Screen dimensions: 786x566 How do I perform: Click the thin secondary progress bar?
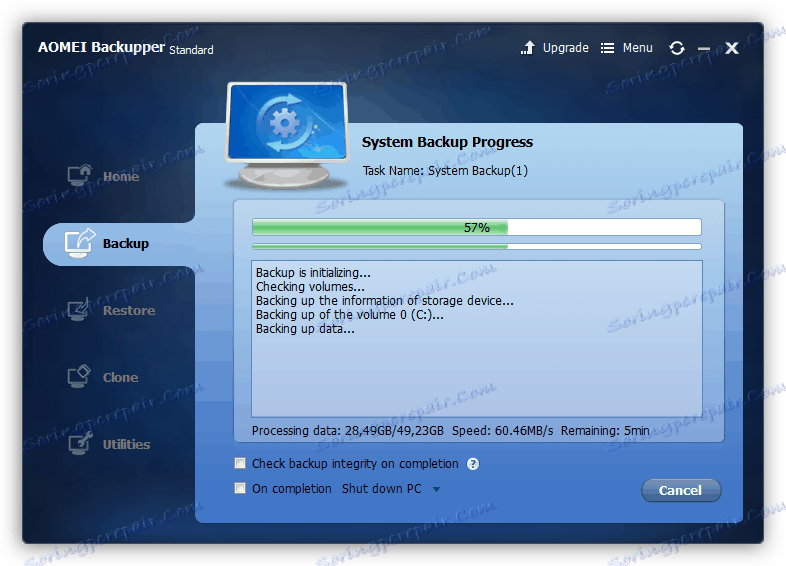coord(477,246)
